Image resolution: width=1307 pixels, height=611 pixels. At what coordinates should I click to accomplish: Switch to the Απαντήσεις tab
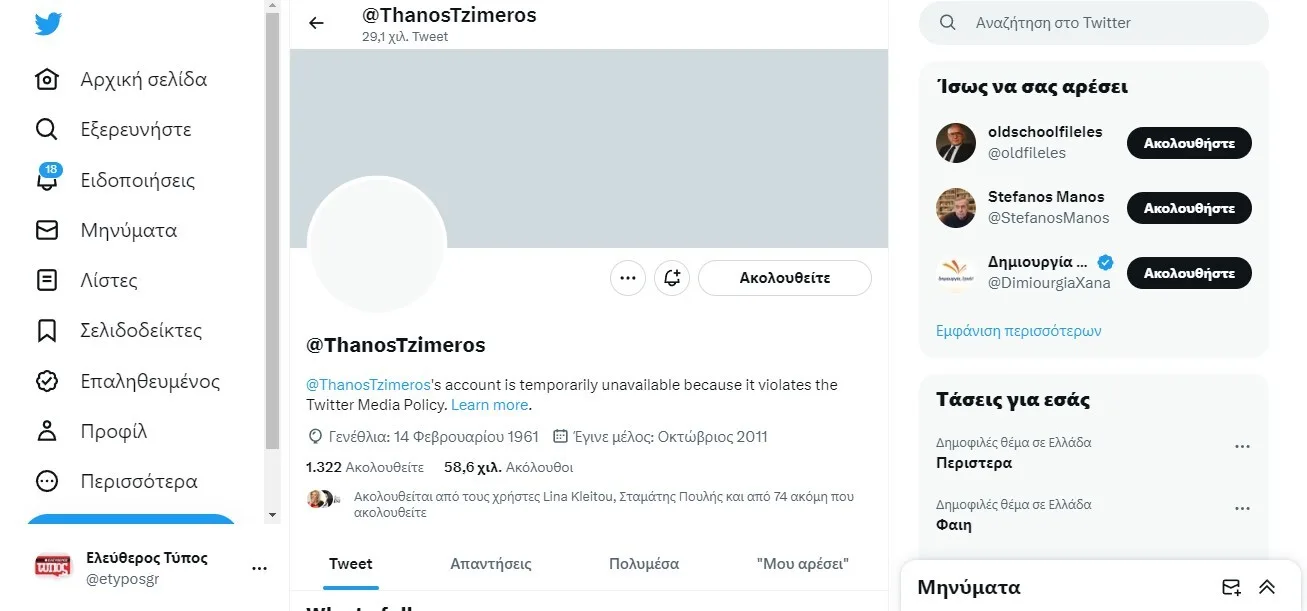(491, 564)
